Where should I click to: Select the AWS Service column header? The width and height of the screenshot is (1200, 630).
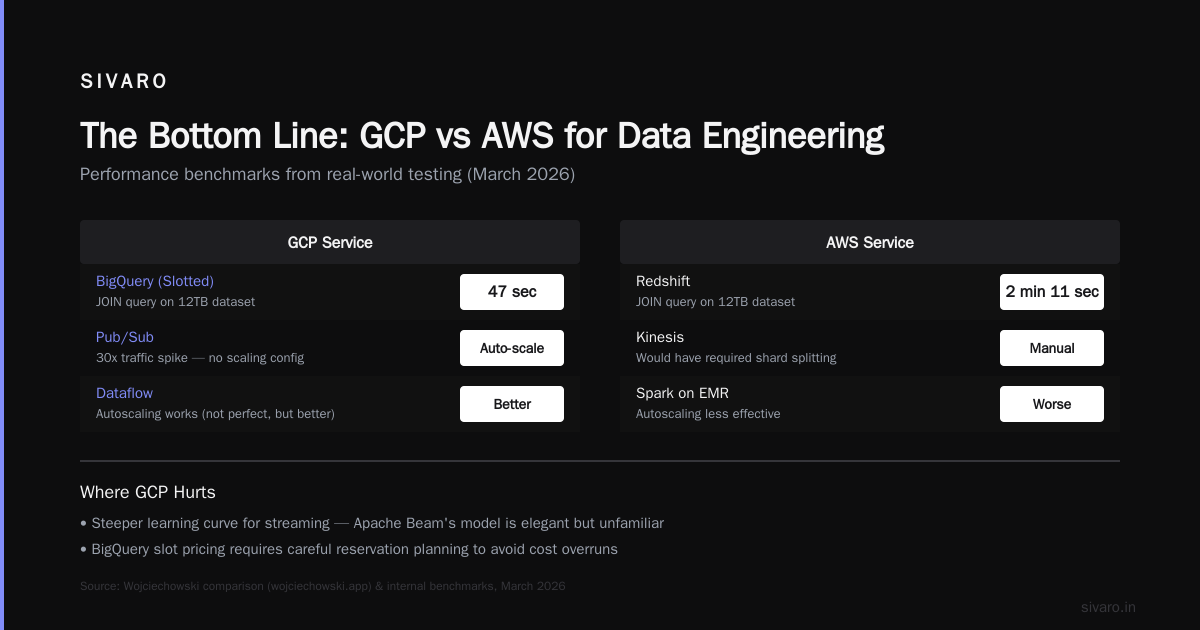[x=870, y=242]
